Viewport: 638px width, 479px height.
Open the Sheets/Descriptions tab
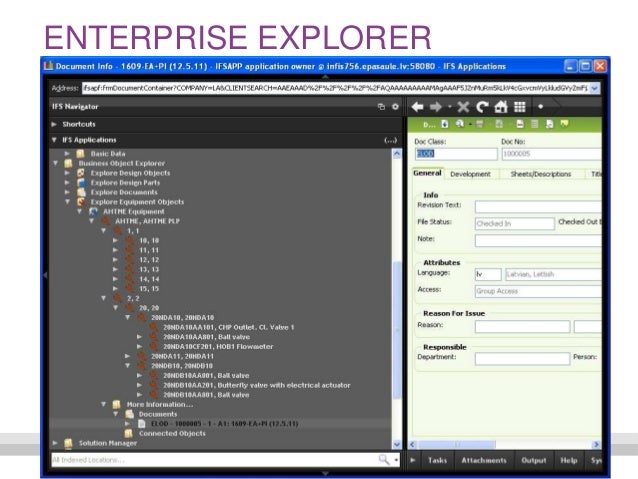541,174
